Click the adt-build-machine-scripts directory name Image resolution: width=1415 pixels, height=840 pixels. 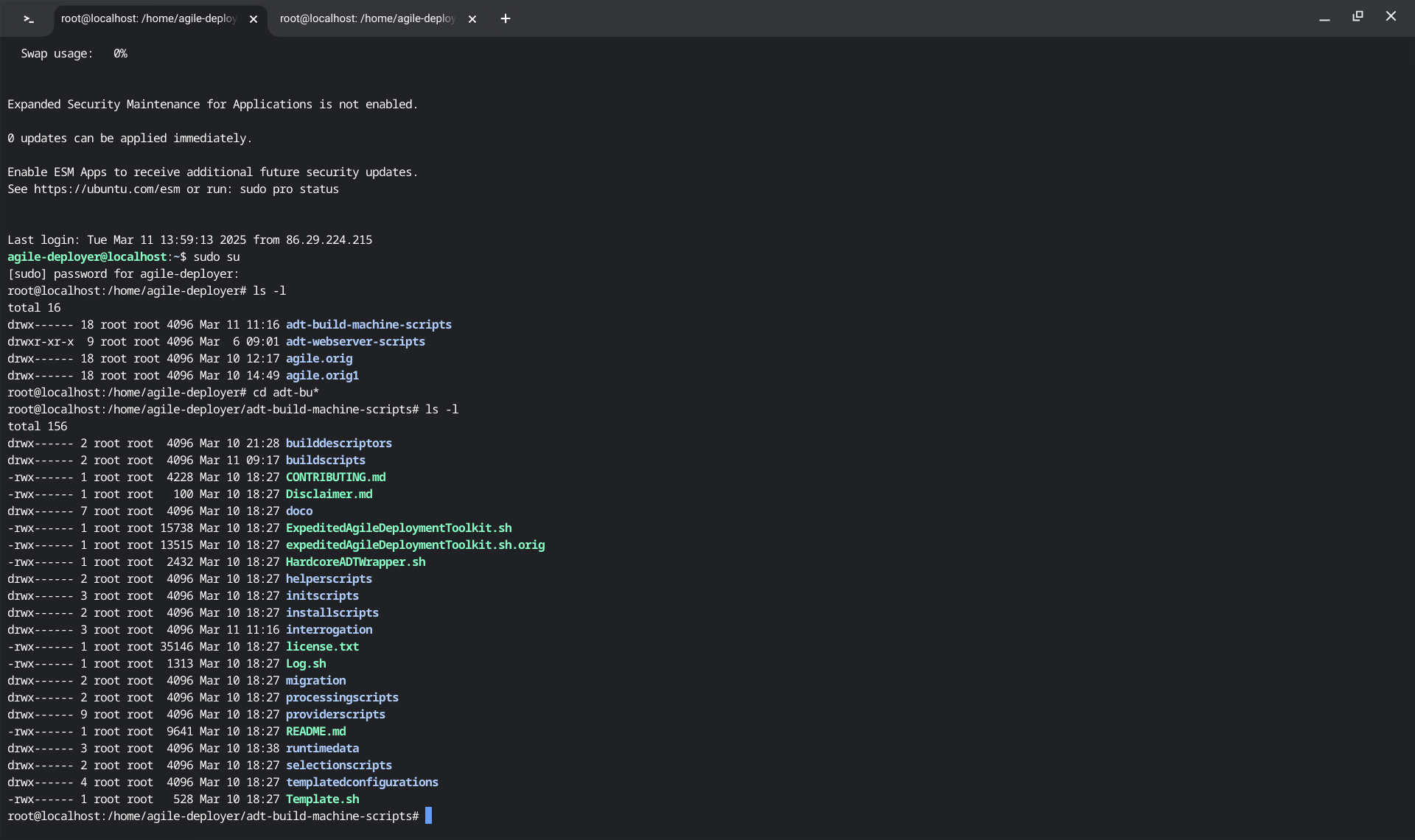click(x=368, y=325)
